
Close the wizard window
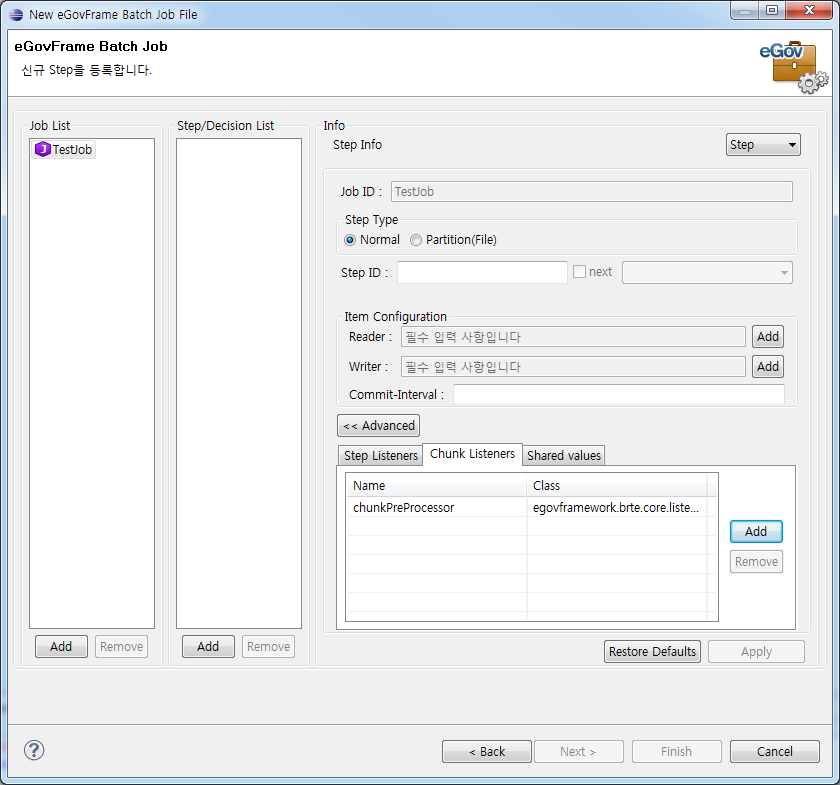coord(809,10)
